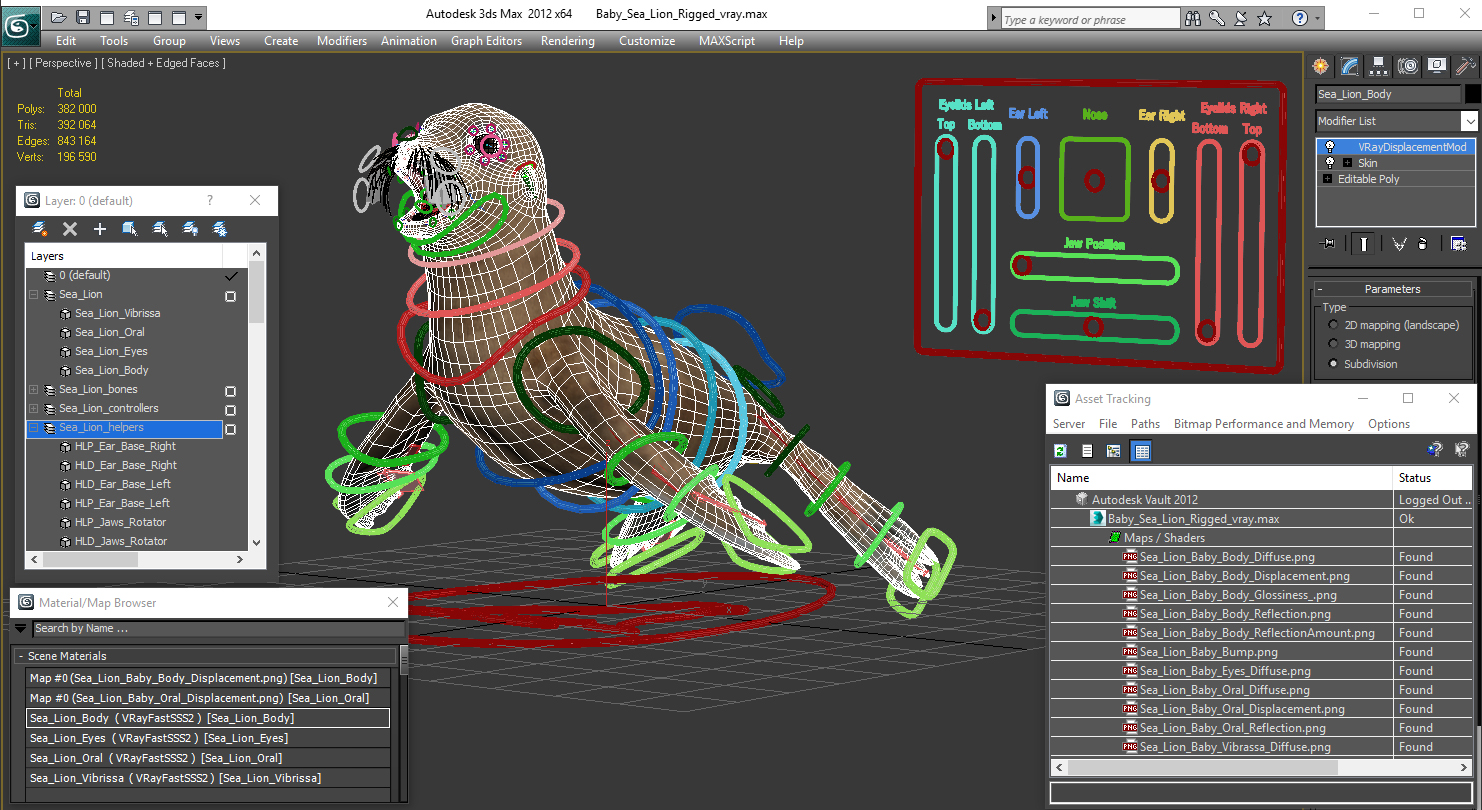Expand the Sea_Lion_controllers layer
The width and height of the screenshot is (1482, 810).
(34, 409)
